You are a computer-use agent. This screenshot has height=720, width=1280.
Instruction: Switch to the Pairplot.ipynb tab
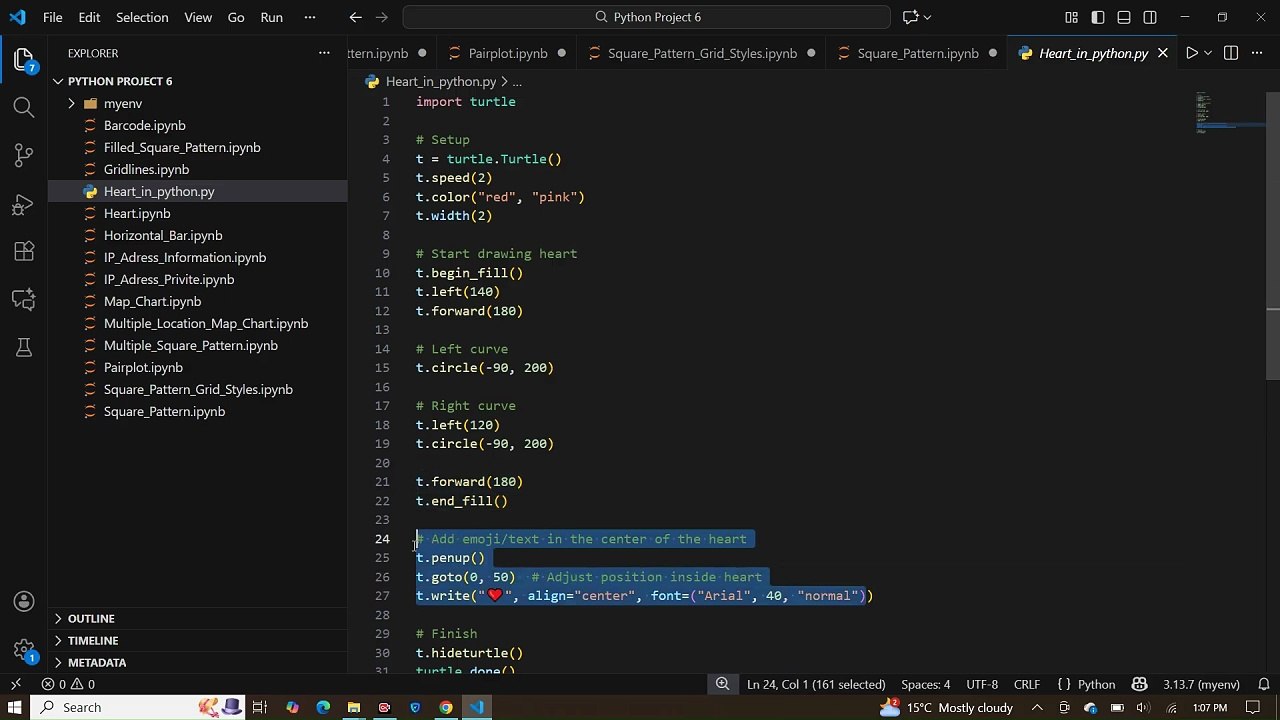tap(507, 53)
